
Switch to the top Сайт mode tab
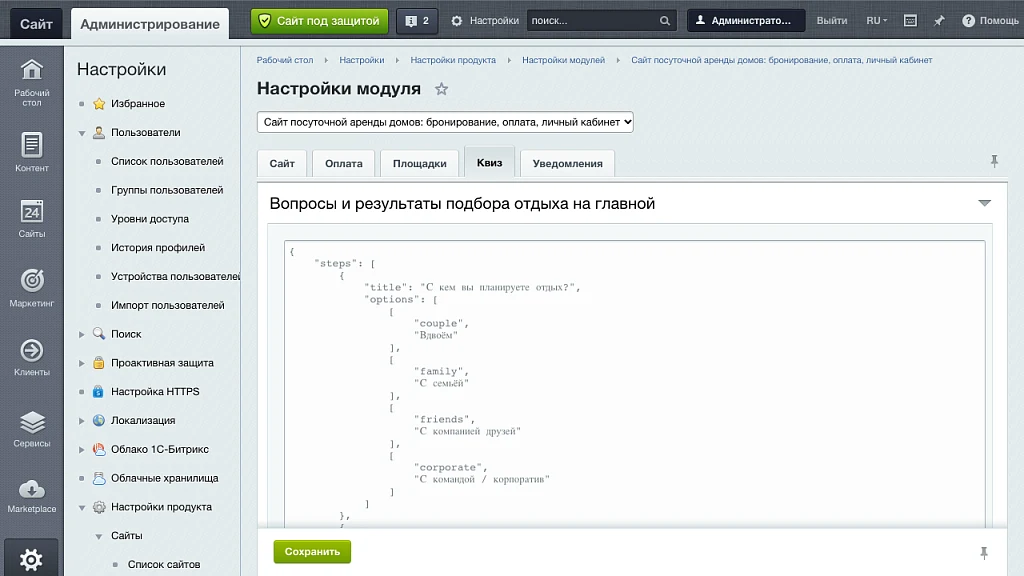[x=36, y=24]
